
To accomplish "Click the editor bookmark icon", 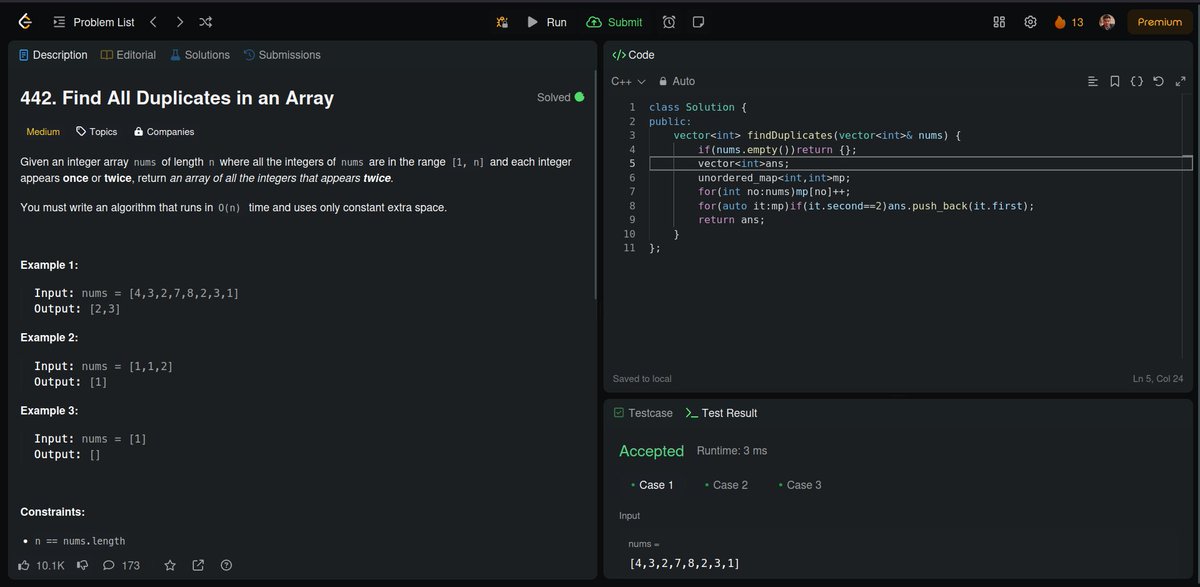I will (1114, 81).
